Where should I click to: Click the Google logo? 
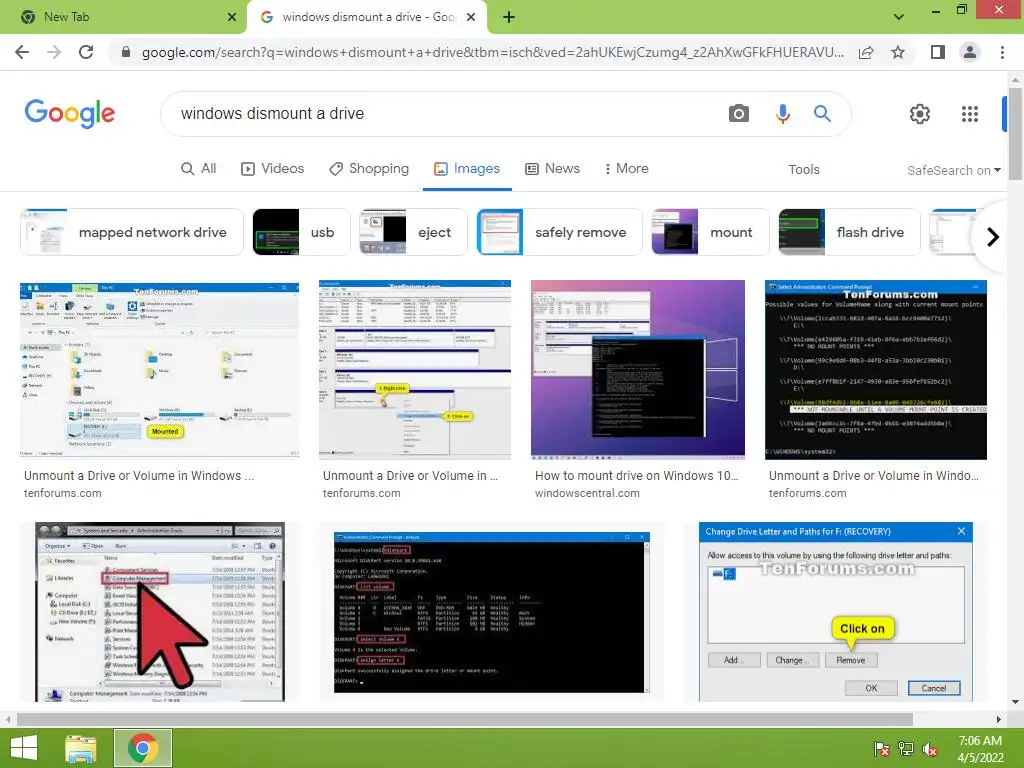click(x=70, y=114)
